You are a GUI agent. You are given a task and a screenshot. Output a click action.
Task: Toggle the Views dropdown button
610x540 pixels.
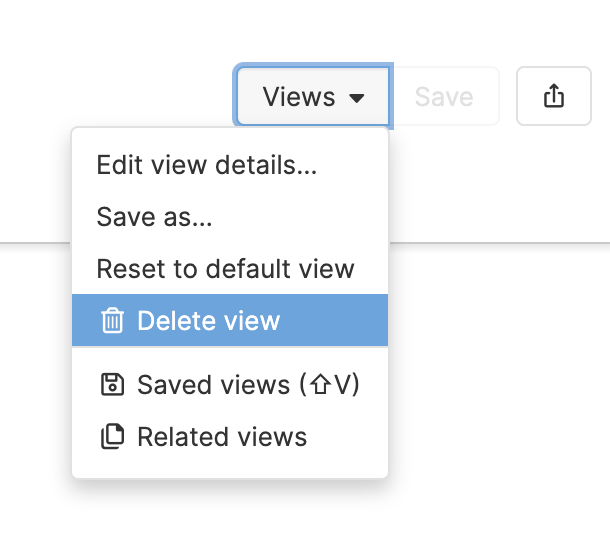click(313, 97)
